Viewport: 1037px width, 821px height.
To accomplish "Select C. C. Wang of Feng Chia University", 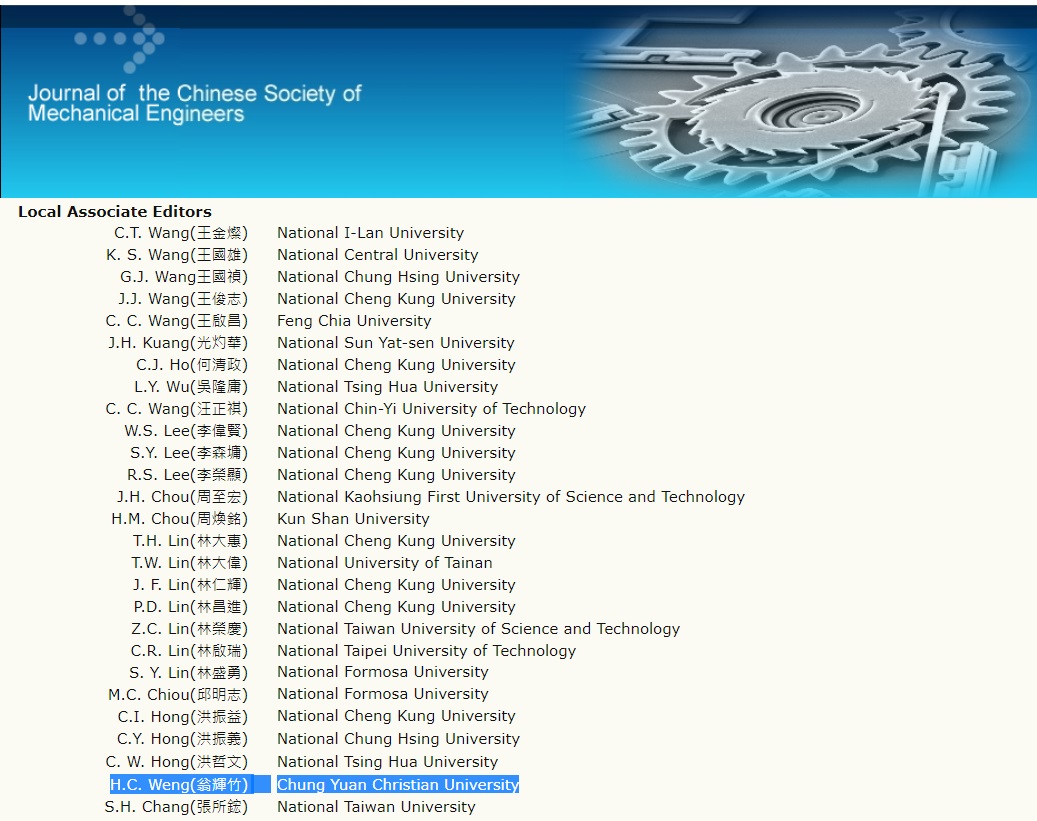I will coord(177,321).
